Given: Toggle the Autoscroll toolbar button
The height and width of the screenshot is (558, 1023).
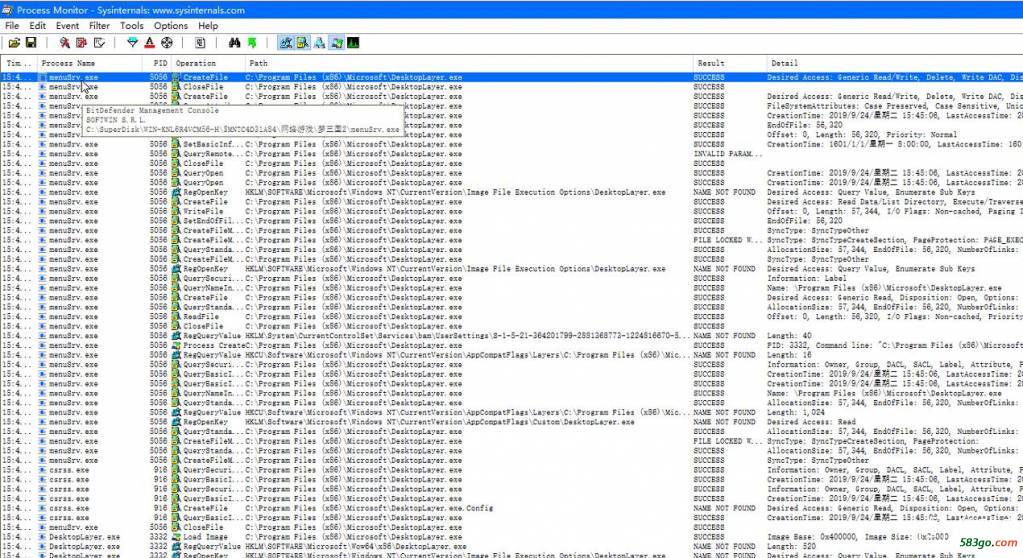Looking at the screenshot, I should pos(81,43).
